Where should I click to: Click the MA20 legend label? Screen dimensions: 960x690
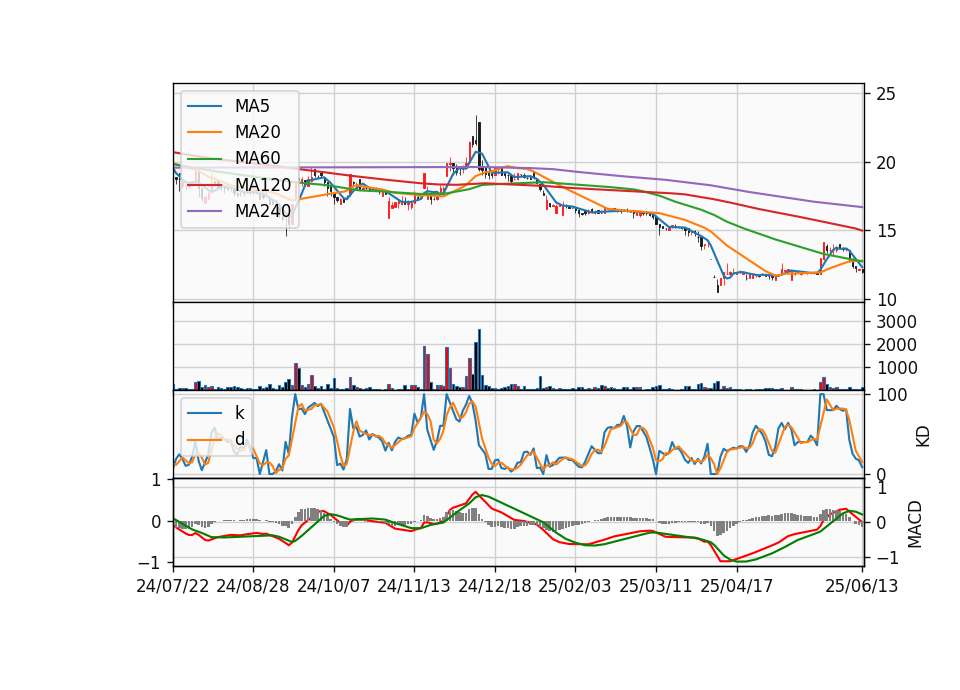point(257,132)
